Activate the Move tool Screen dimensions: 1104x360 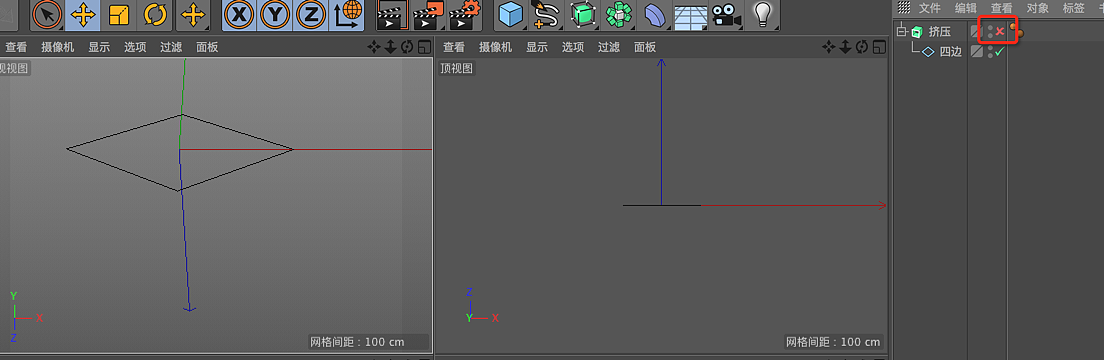click(x=83, y=14)
